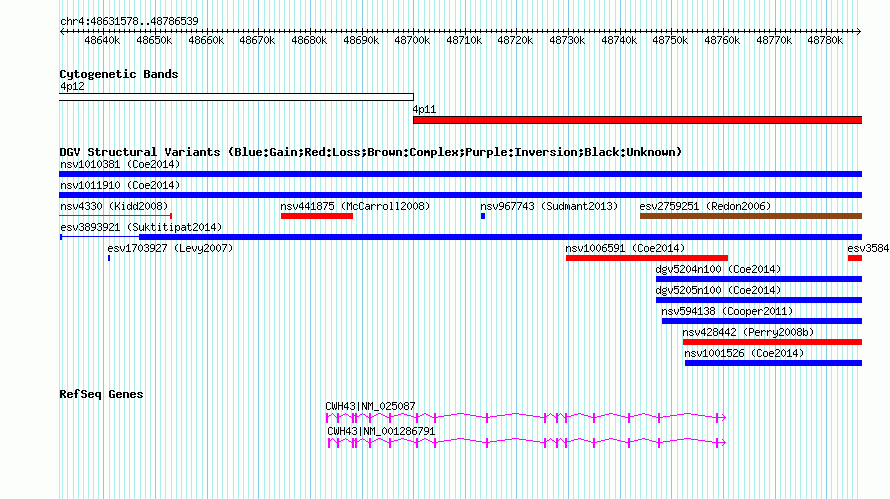This screenshot has width=890, height=499.
Task: Click the blue nsv1010381 gain variant bar
Action: [x=461, y=174]
